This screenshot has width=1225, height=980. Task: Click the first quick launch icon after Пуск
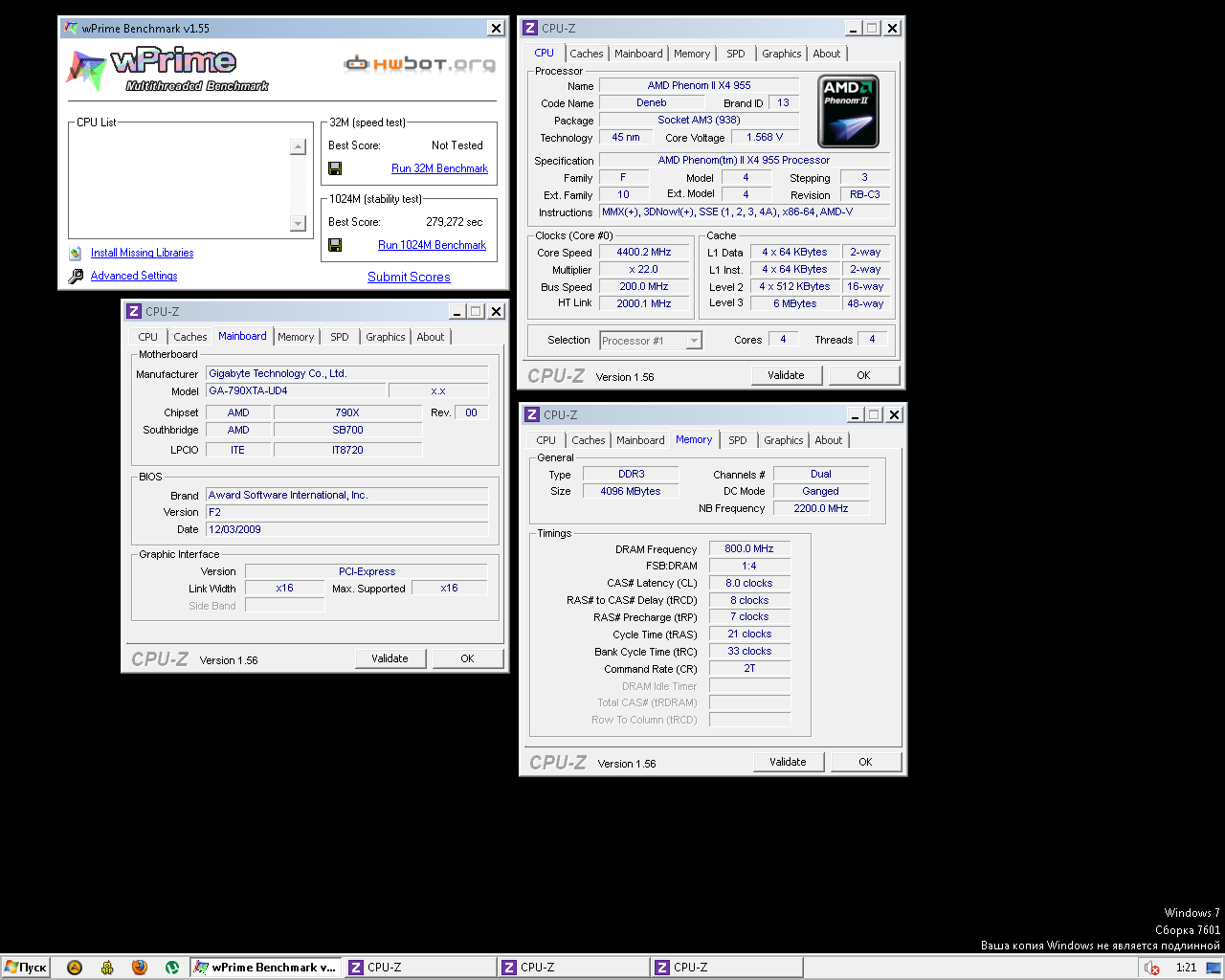click(75, 968)
